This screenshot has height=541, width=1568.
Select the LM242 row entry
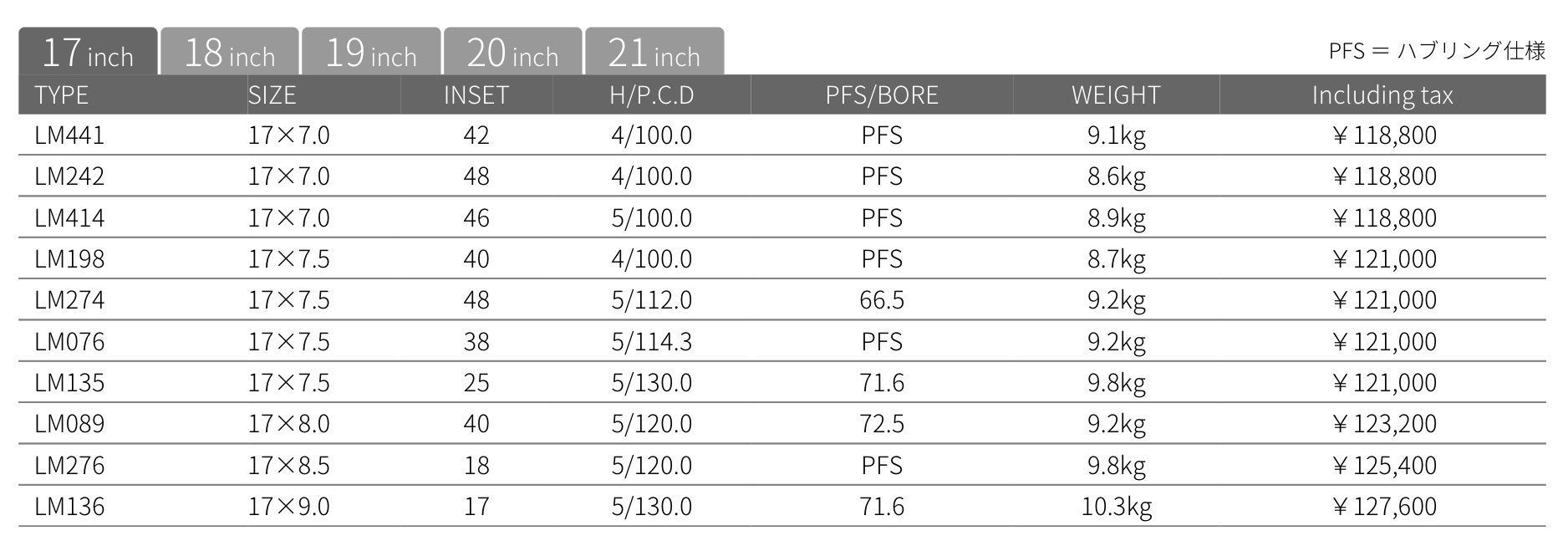pyautogui.click(x=782, y=176)
